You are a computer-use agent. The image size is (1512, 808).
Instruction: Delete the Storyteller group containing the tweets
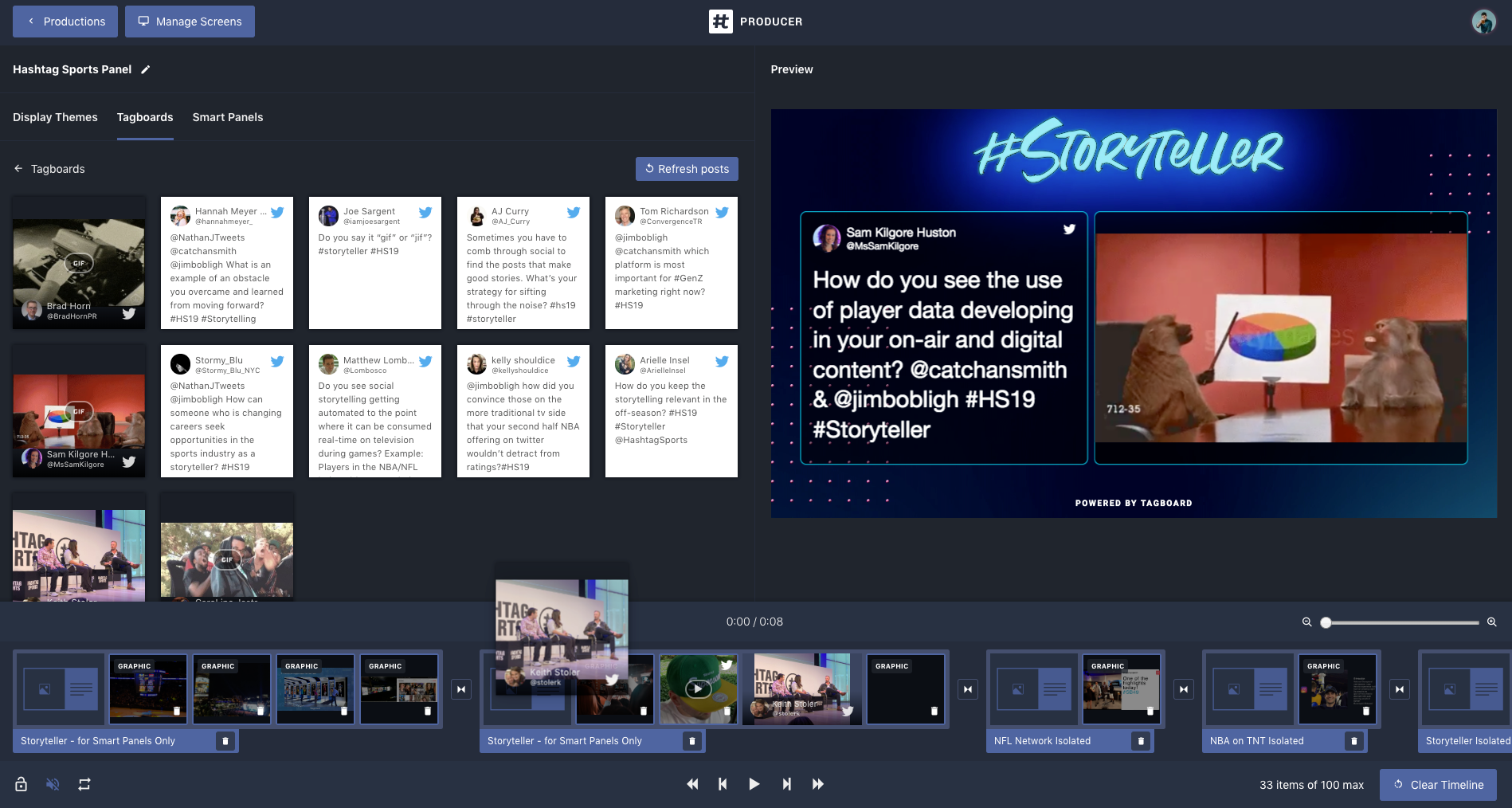click(692, 741)
